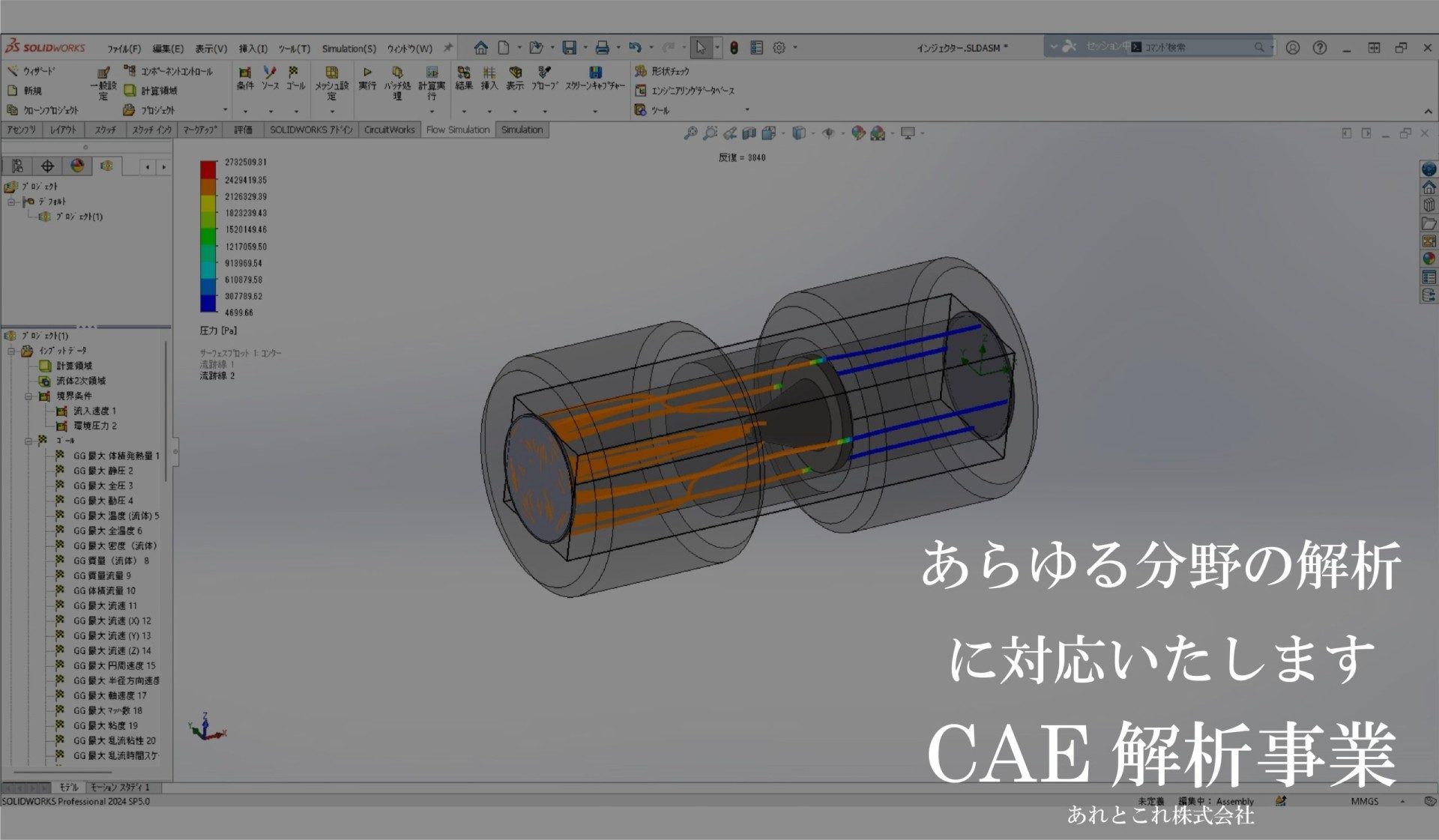Open the Edit Appearance color-ball icon

(858, 133)
